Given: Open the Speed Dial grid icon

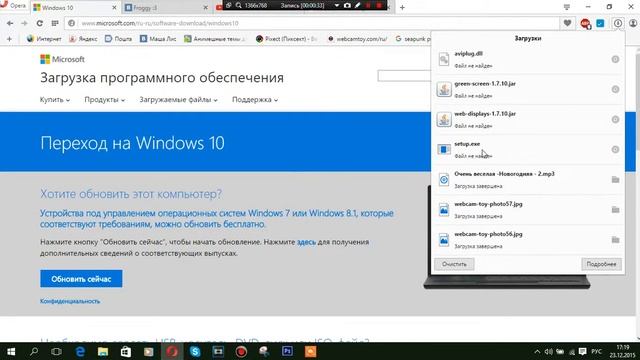Looking at the screenshot, I should (55, 23).
